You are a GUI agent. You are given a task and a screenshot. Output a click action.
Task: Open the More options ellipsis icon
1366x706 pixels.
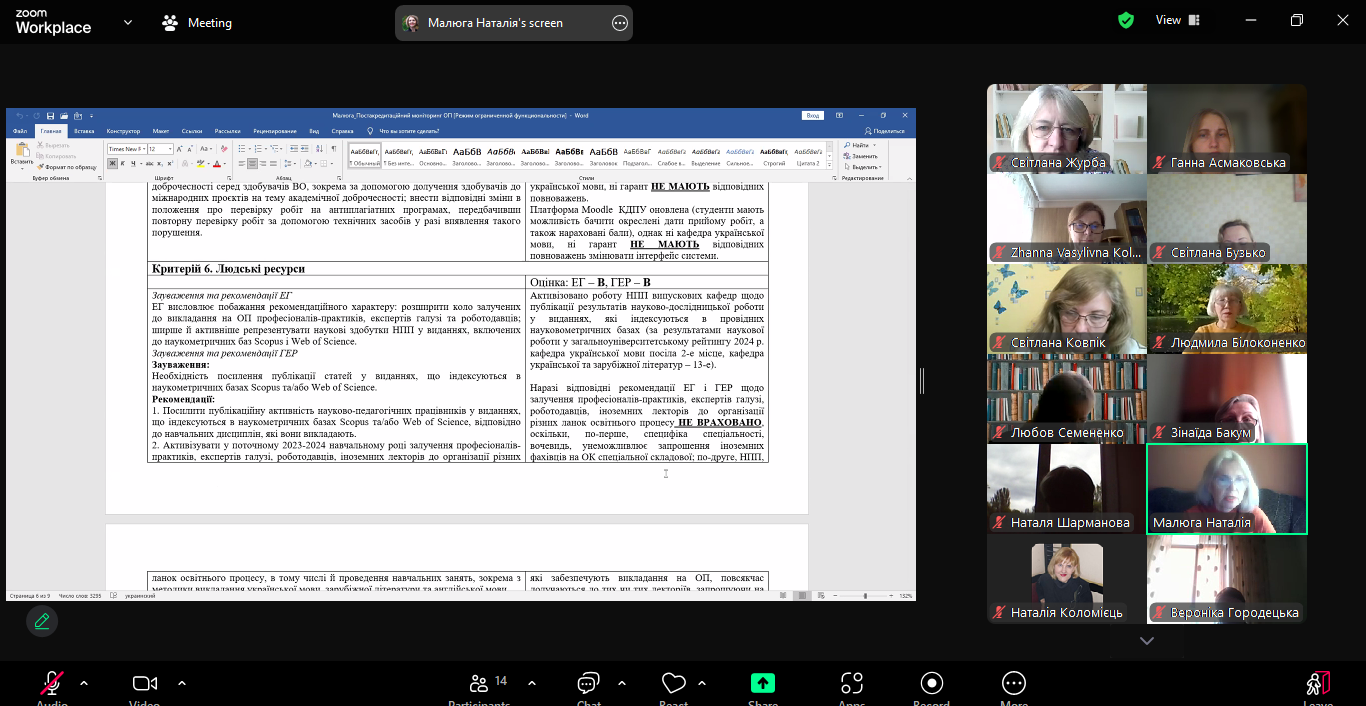1013,684
